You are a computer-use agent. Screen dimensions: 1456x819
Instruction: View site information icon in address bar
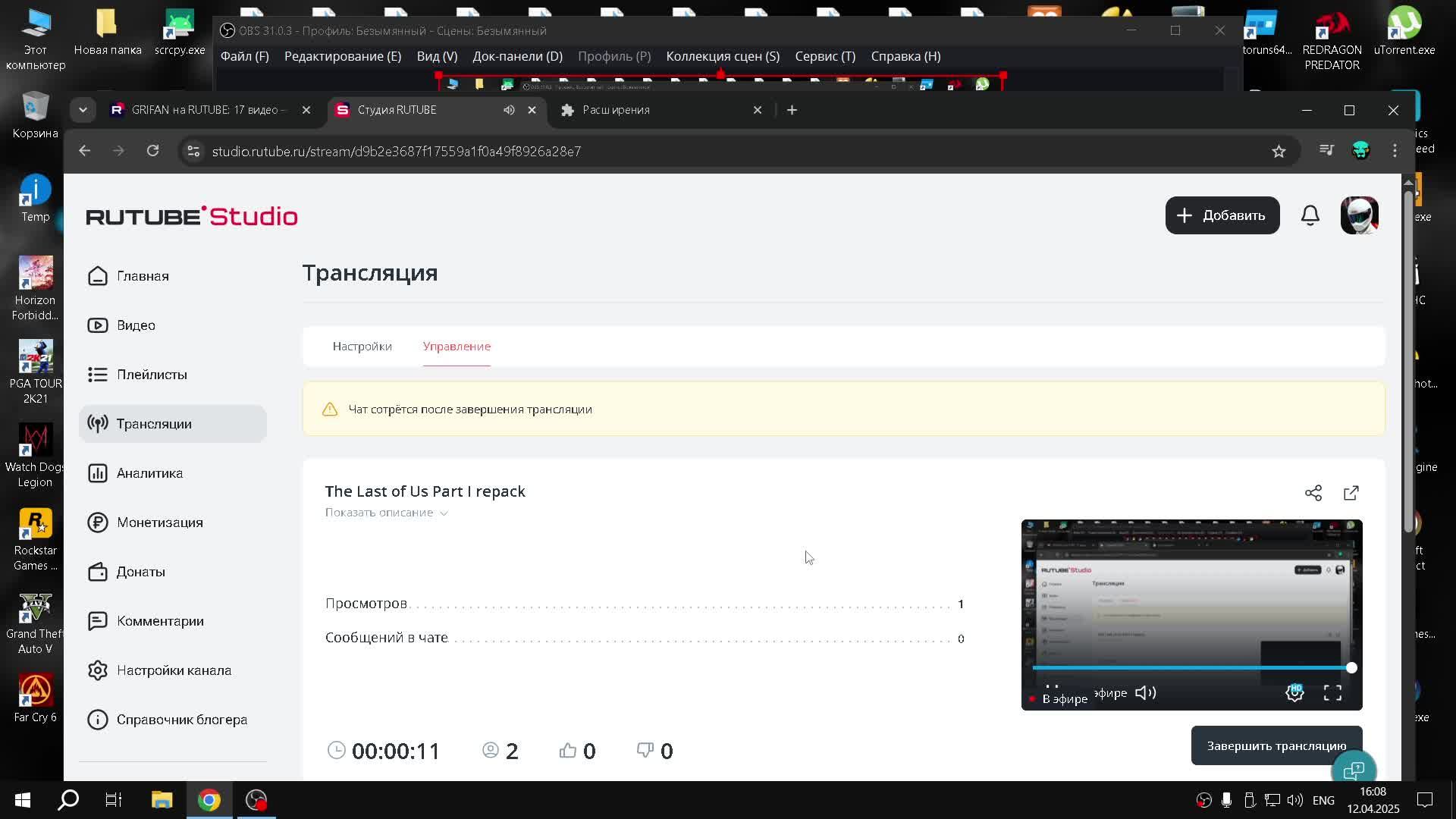click(194, 152)
